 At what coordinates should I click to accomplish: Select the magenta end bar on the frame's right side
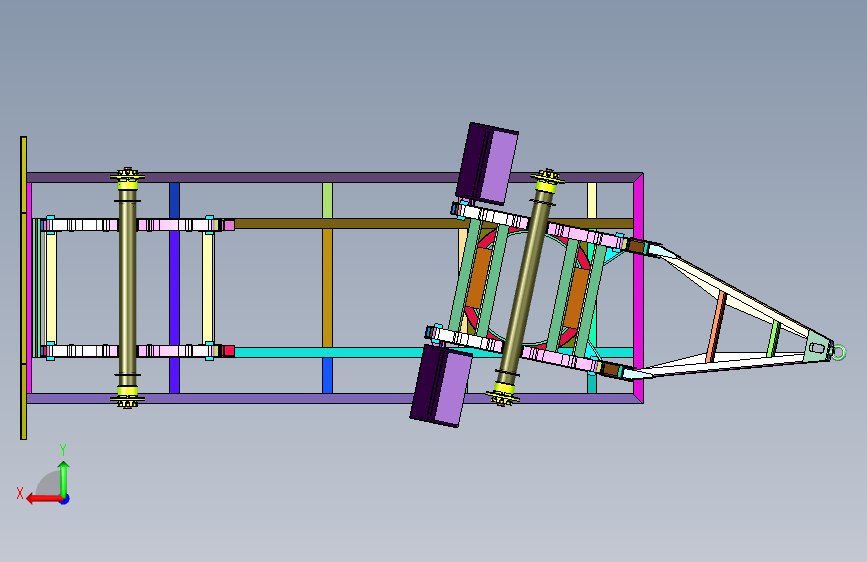tap(638, 288)
